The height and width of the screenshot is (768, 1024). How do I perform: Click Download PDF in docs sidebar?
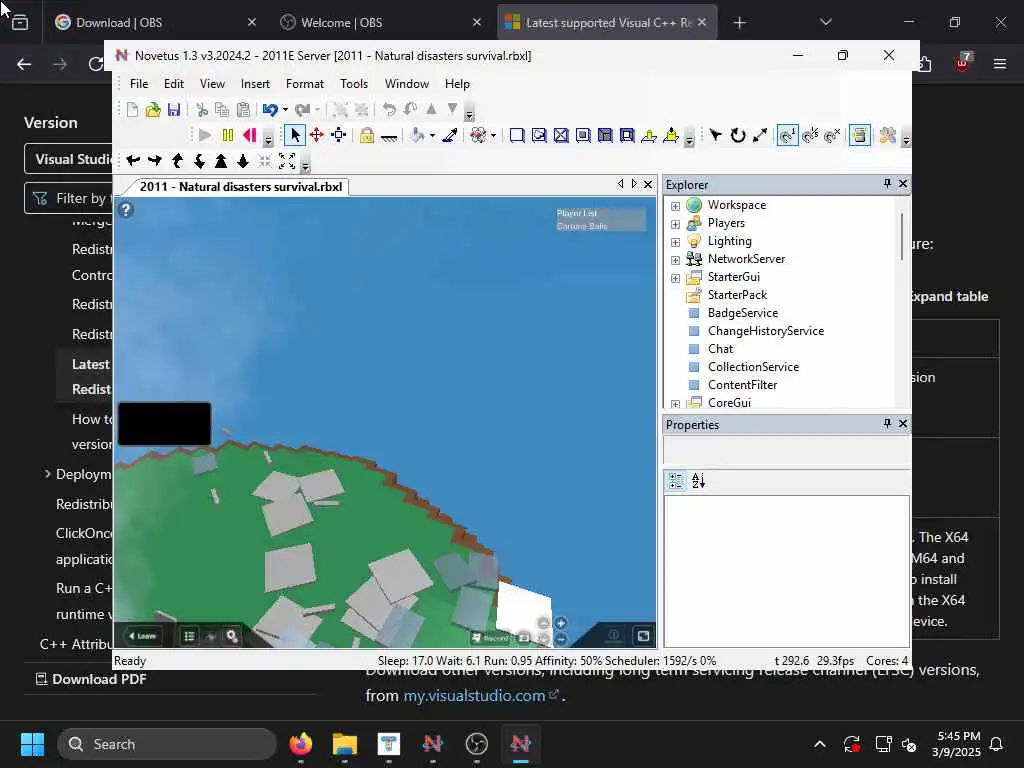(91, 679)
